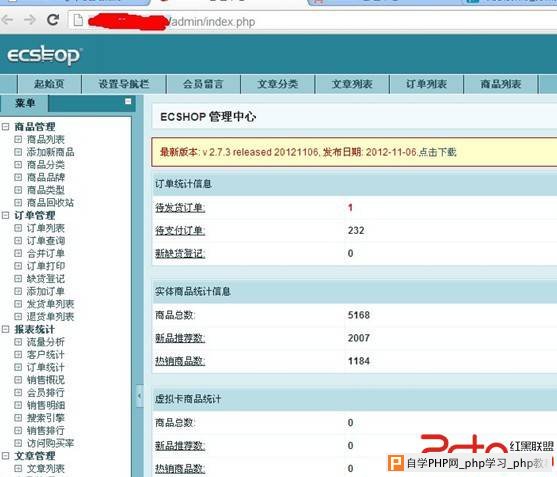Click the ECSHOP logo
Viewport: 557px width, 477px height.
44,55
